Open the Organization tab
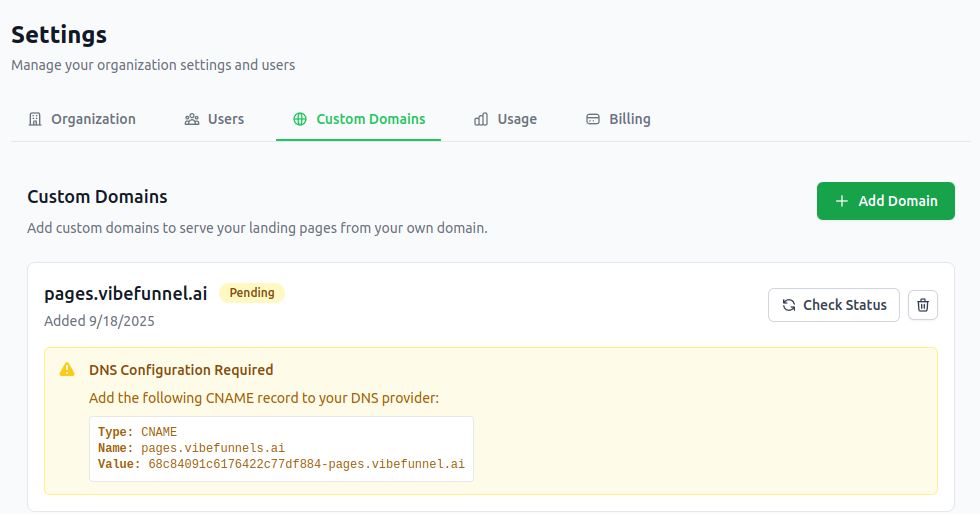Image resolution: width=980 pixels, height=514 pixels. coord(82,119)
